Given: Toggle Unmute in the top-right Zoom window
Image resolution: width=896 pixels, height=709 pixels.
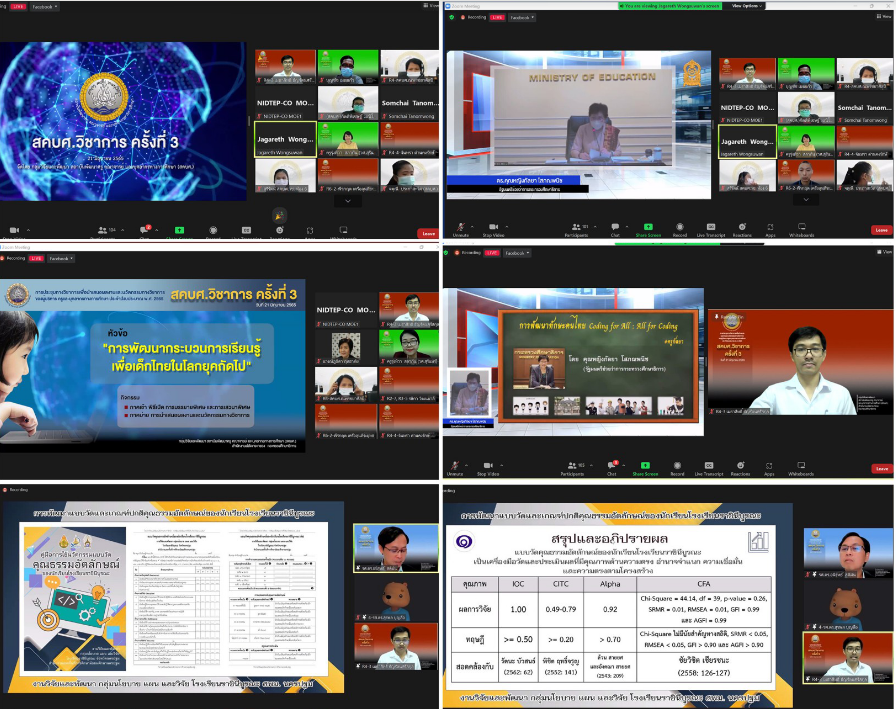Looking at the screenshot, I should [x=461, y=229].
